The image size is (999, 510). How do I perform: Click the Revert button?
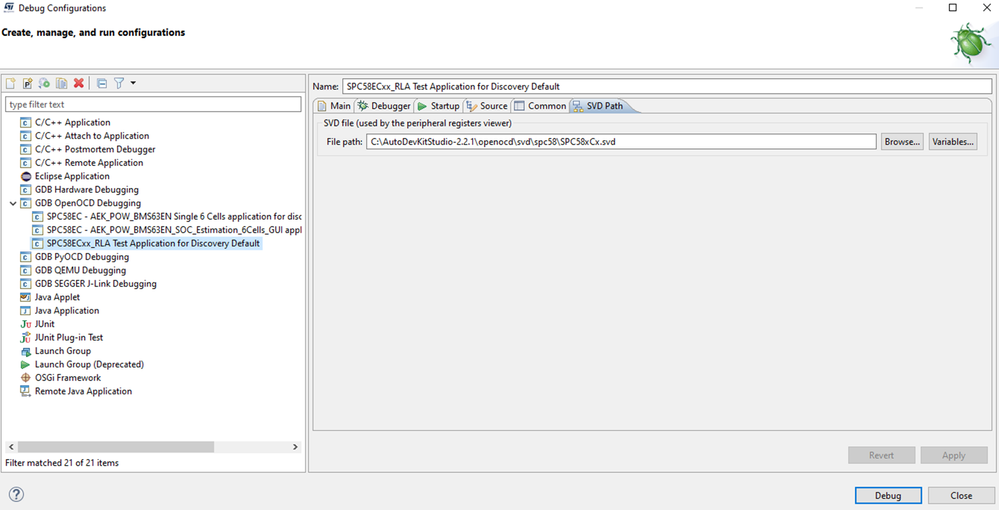881,455
